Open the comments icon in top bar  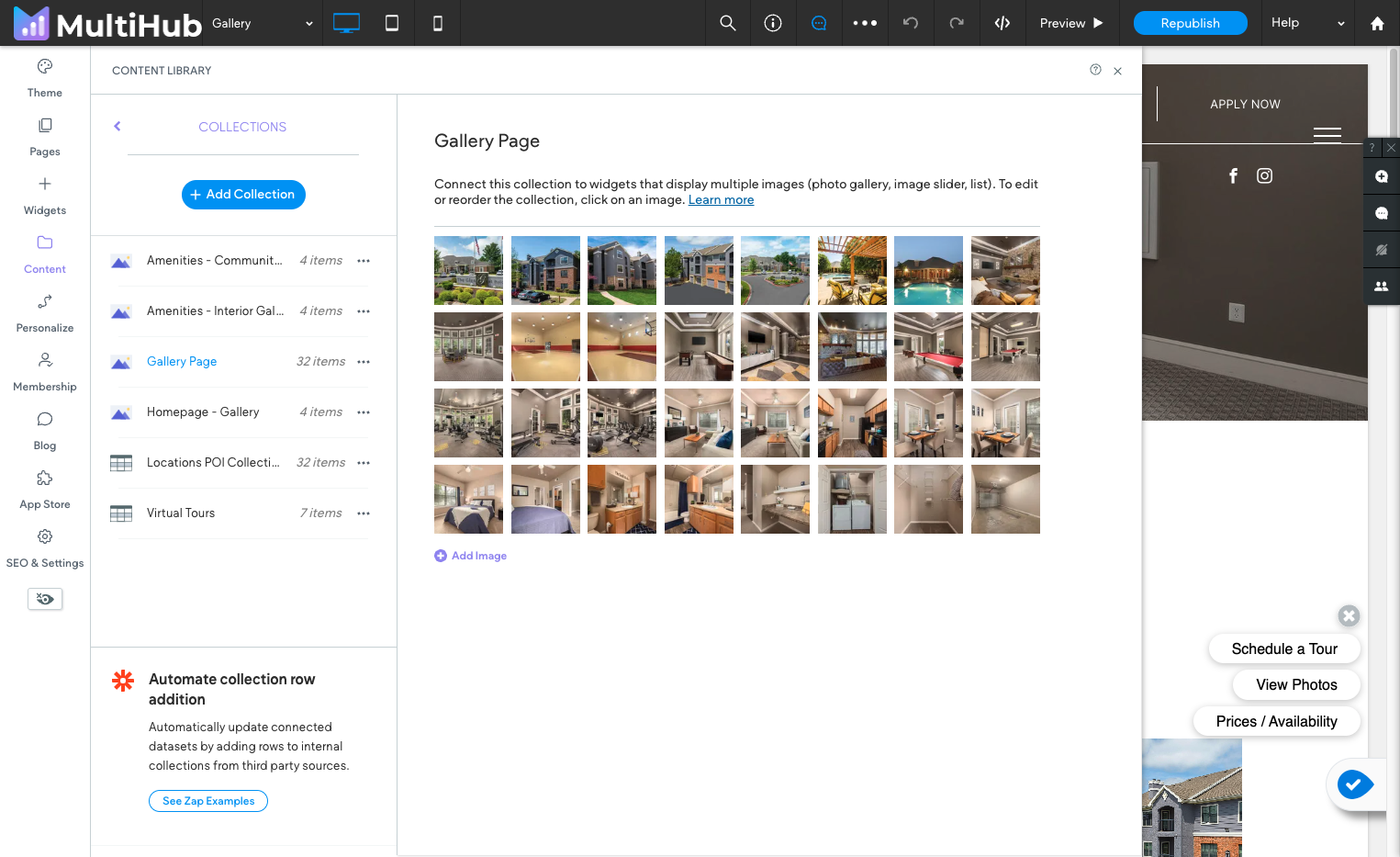point(819,23)
